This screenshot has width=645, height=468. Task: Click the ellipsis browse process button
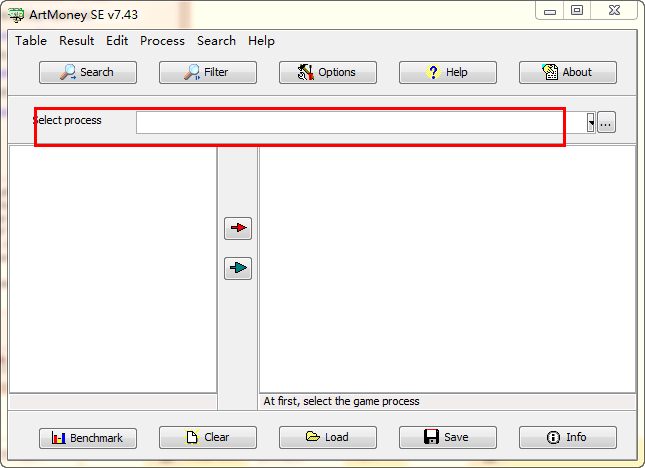click(606, 122)
